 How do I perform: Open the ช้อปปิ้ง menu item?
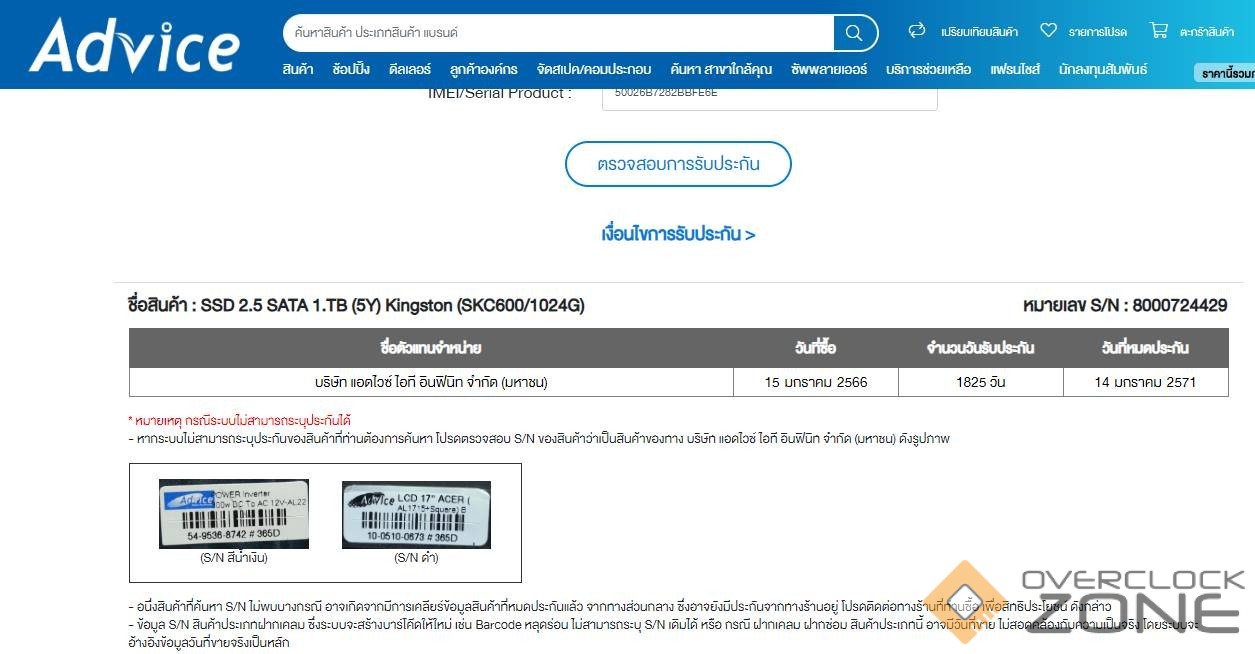click(x=351, y=69)
